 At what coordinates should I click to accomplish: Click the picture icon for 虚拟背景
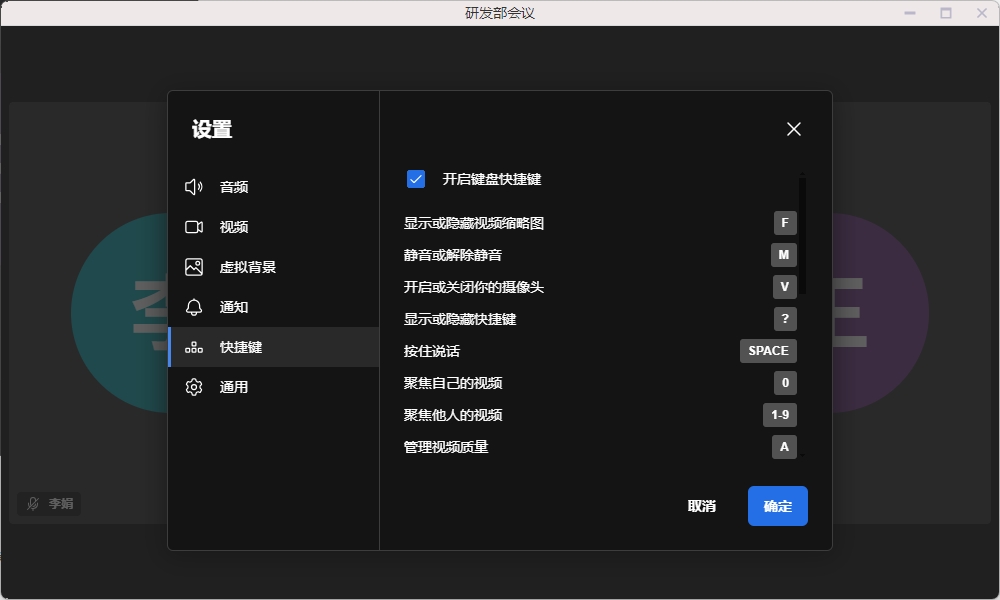point(194,267)
